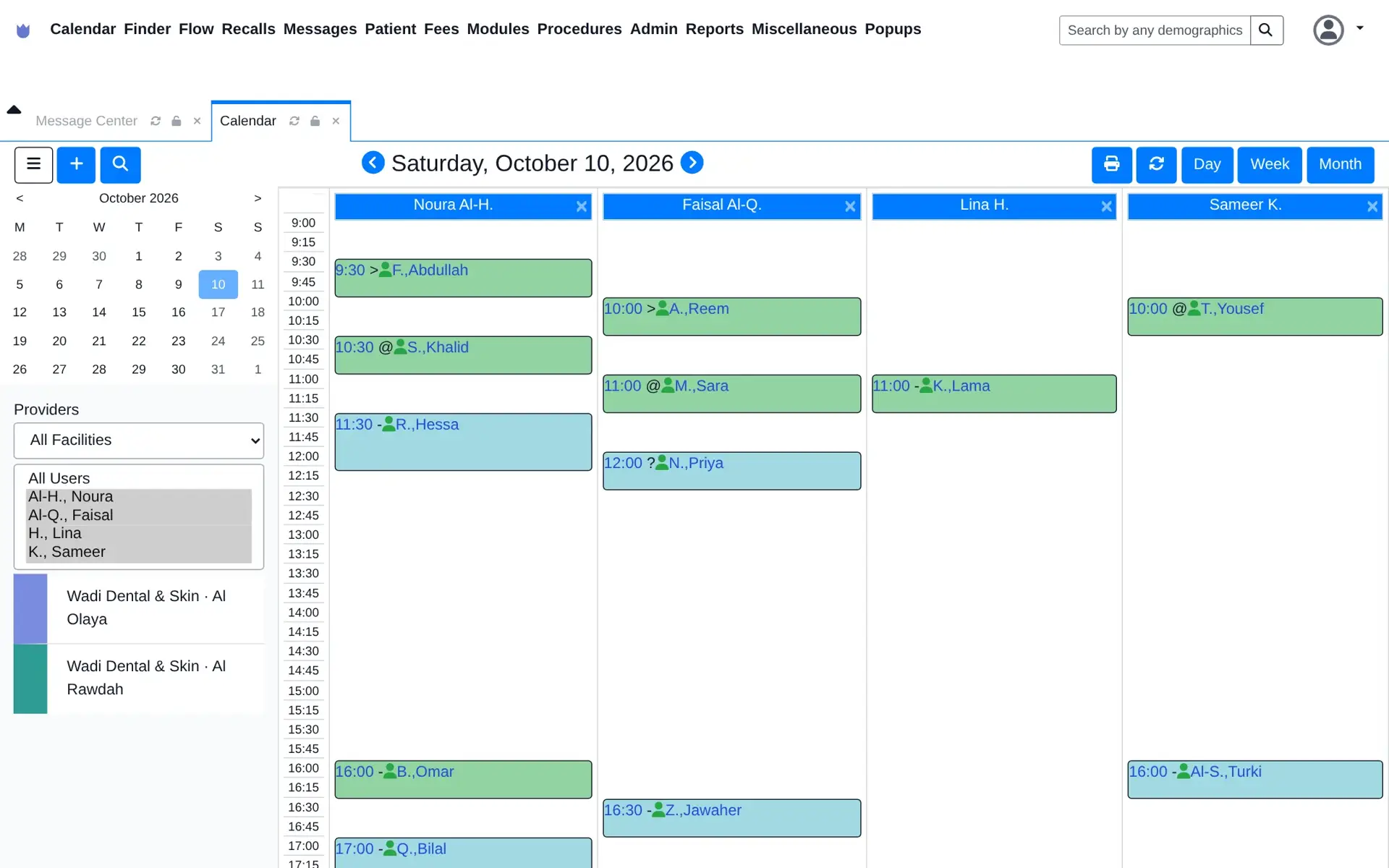Show previous month in mini calendar
Screen dimensions: 1389x868
click(20, 198)
